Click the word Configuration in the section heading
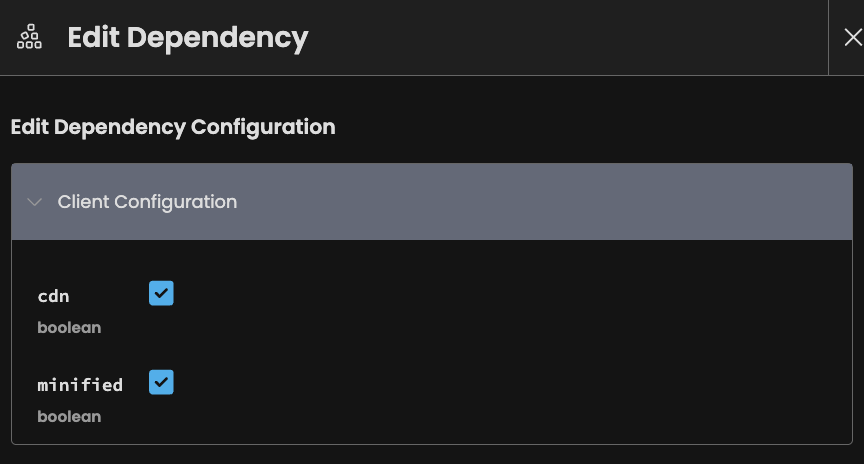 [263, 127]
